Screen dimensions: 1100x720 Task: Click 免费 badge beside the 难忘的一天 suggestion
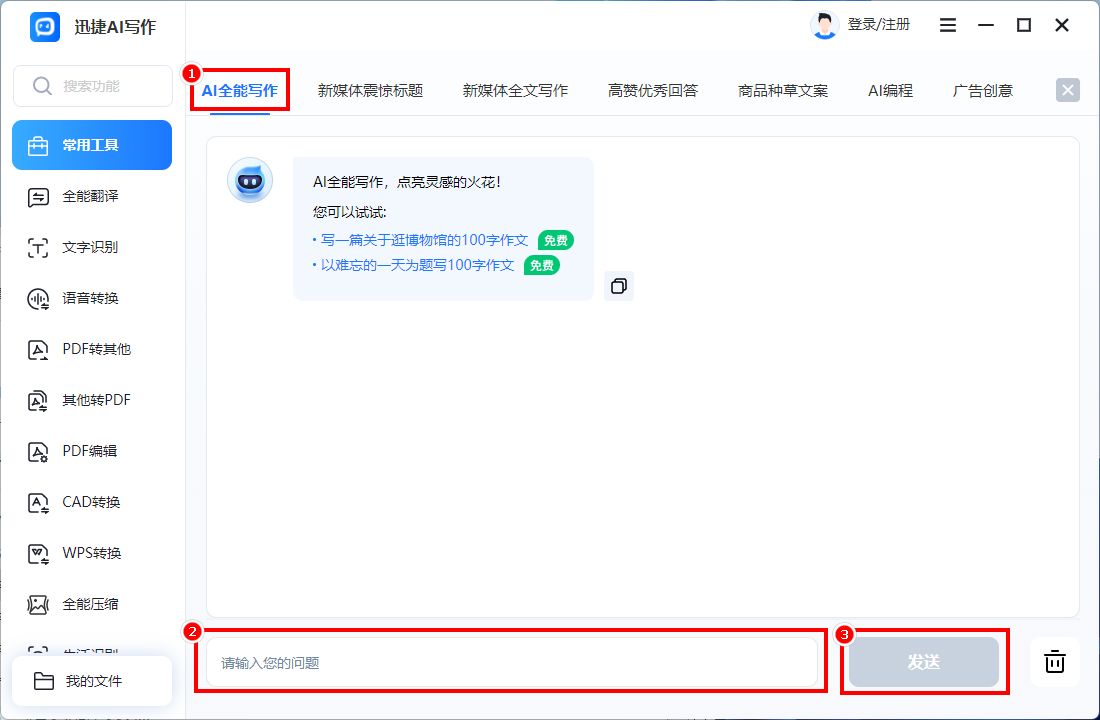pos(542,265)
